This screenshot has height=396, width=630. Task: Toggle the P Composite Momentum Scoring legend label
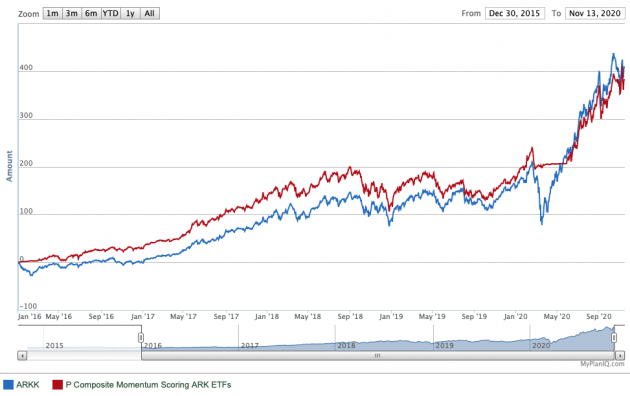[x=148, y=385]
